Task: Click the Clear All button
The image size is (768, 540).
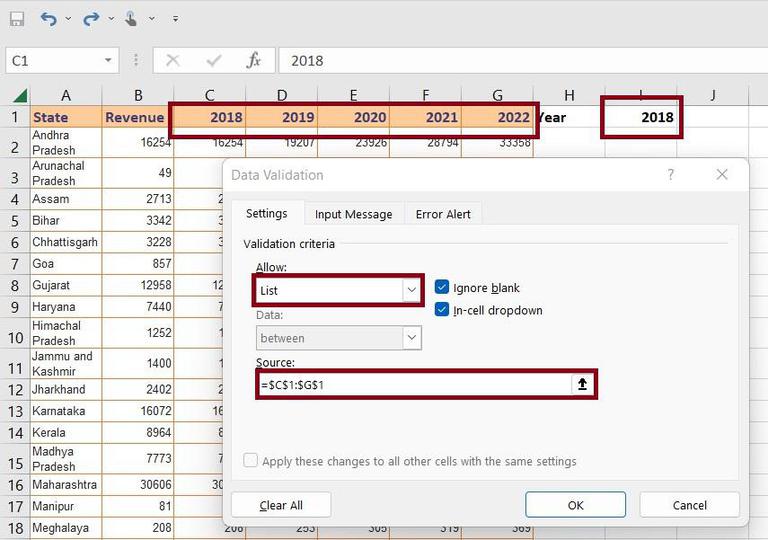Action: [281, 505]
